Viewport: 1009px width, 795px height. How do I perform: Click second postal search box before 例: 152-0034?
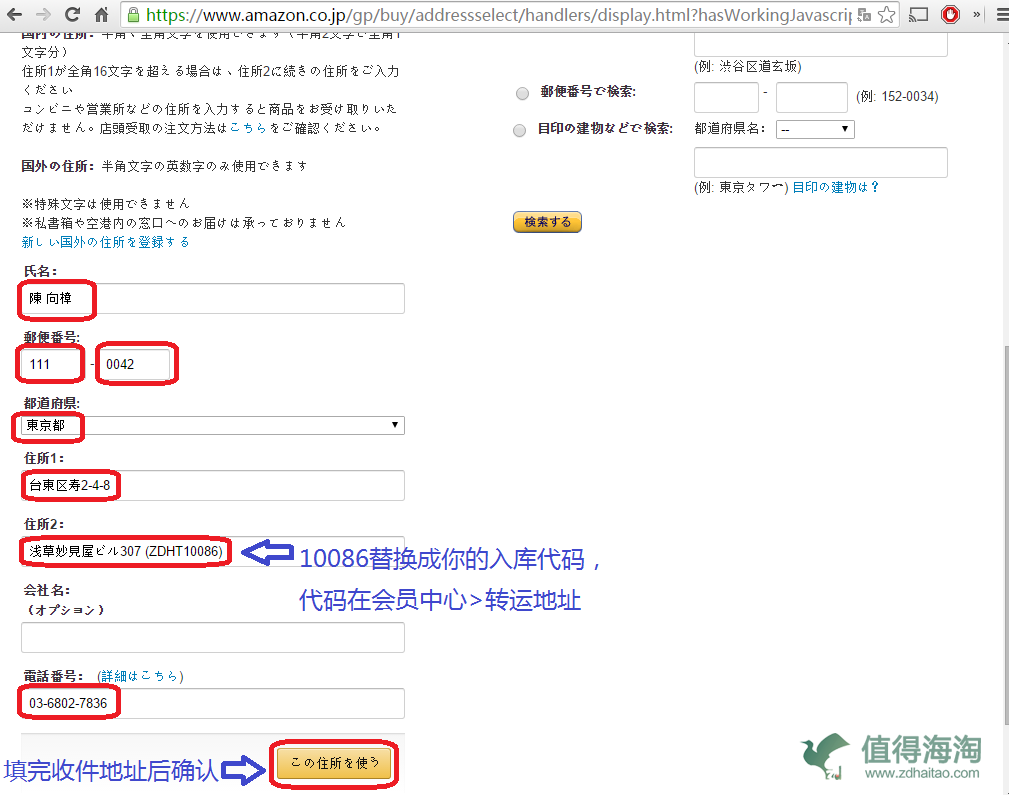811,98
